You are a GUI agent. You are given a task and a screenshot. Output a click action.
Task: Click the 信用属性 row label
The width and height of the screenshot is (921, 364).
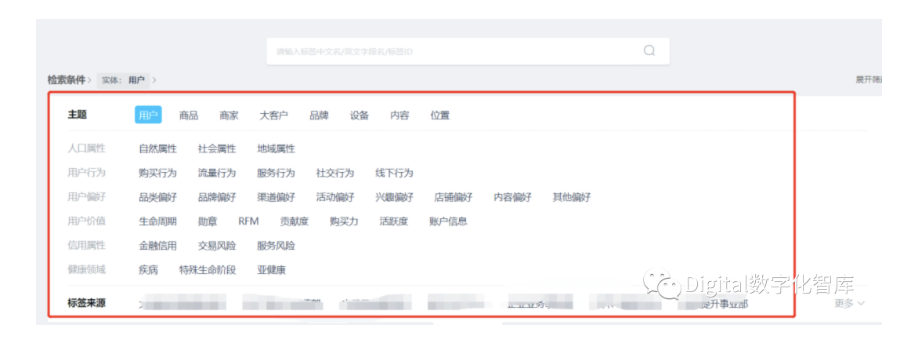(86, 245)
